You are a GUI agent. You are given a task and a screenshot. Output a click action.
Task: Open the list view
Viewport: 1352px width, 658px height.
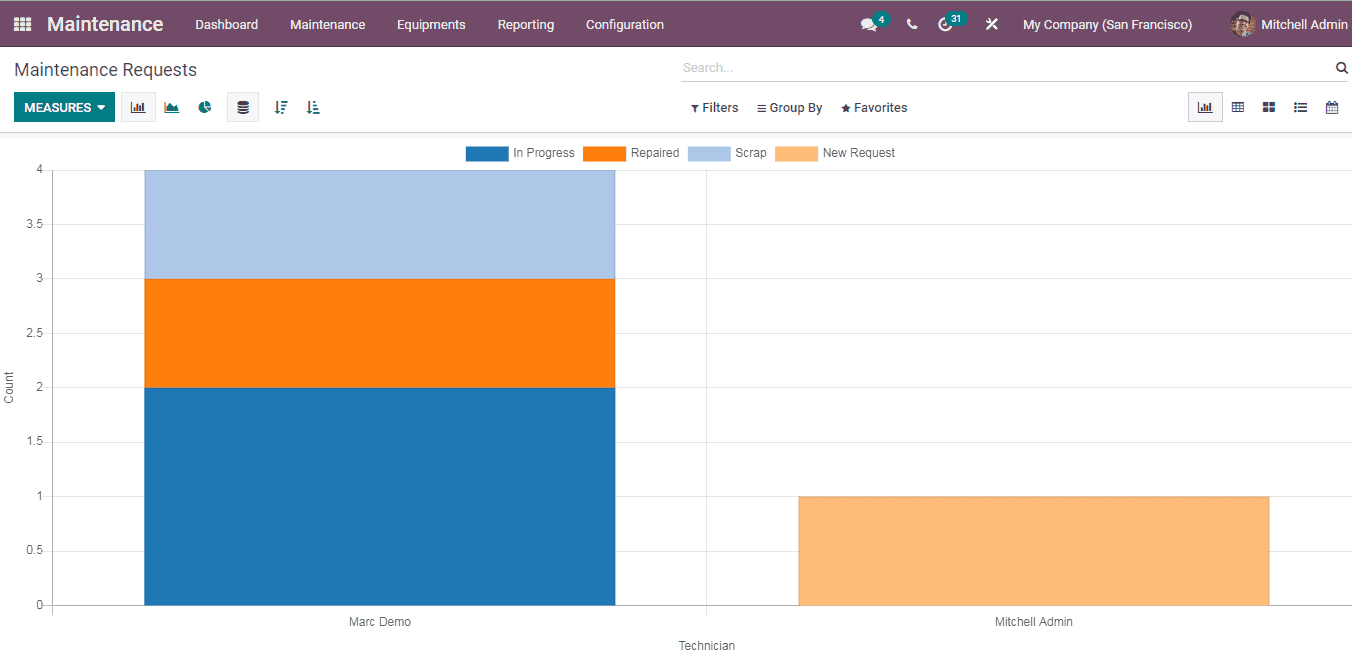tap(1300, 107)
